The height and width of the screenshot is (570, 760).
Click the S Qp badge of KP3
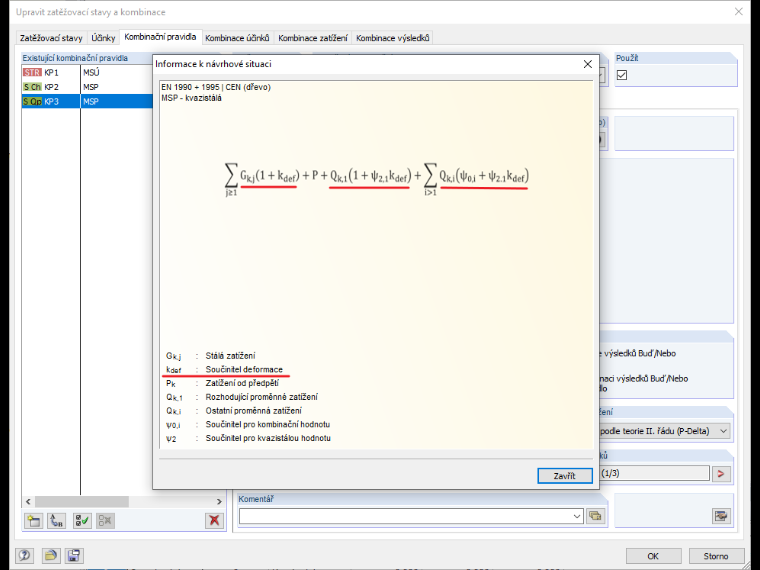32,101
